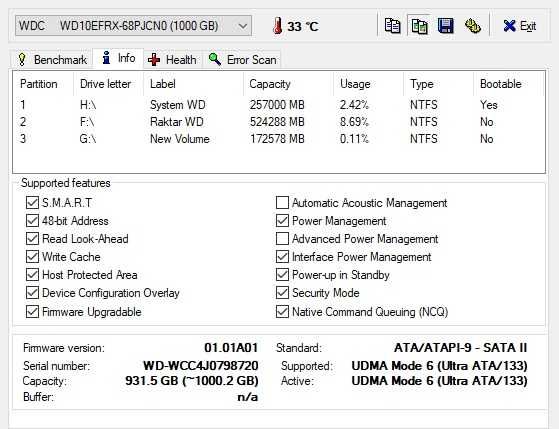Click the Buffer n/a value
The image size is (559, 429).
247,397
